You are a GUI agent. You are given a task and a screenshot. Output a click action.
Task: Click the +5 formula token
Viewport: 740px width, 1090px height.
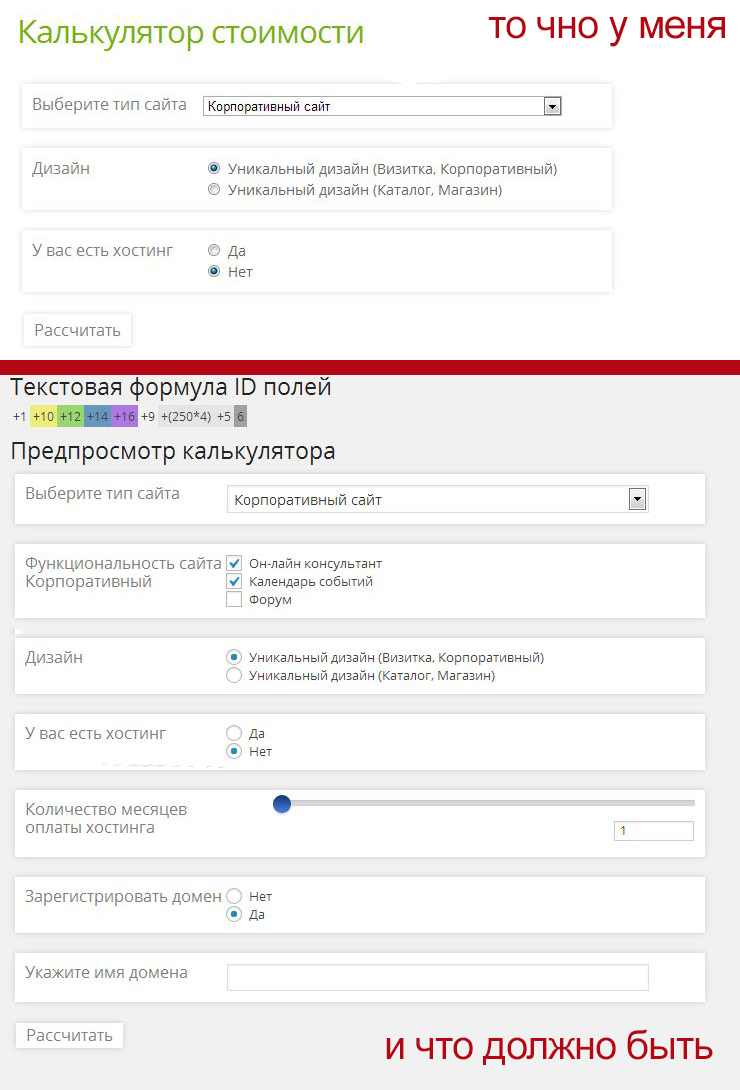(224, 416)
